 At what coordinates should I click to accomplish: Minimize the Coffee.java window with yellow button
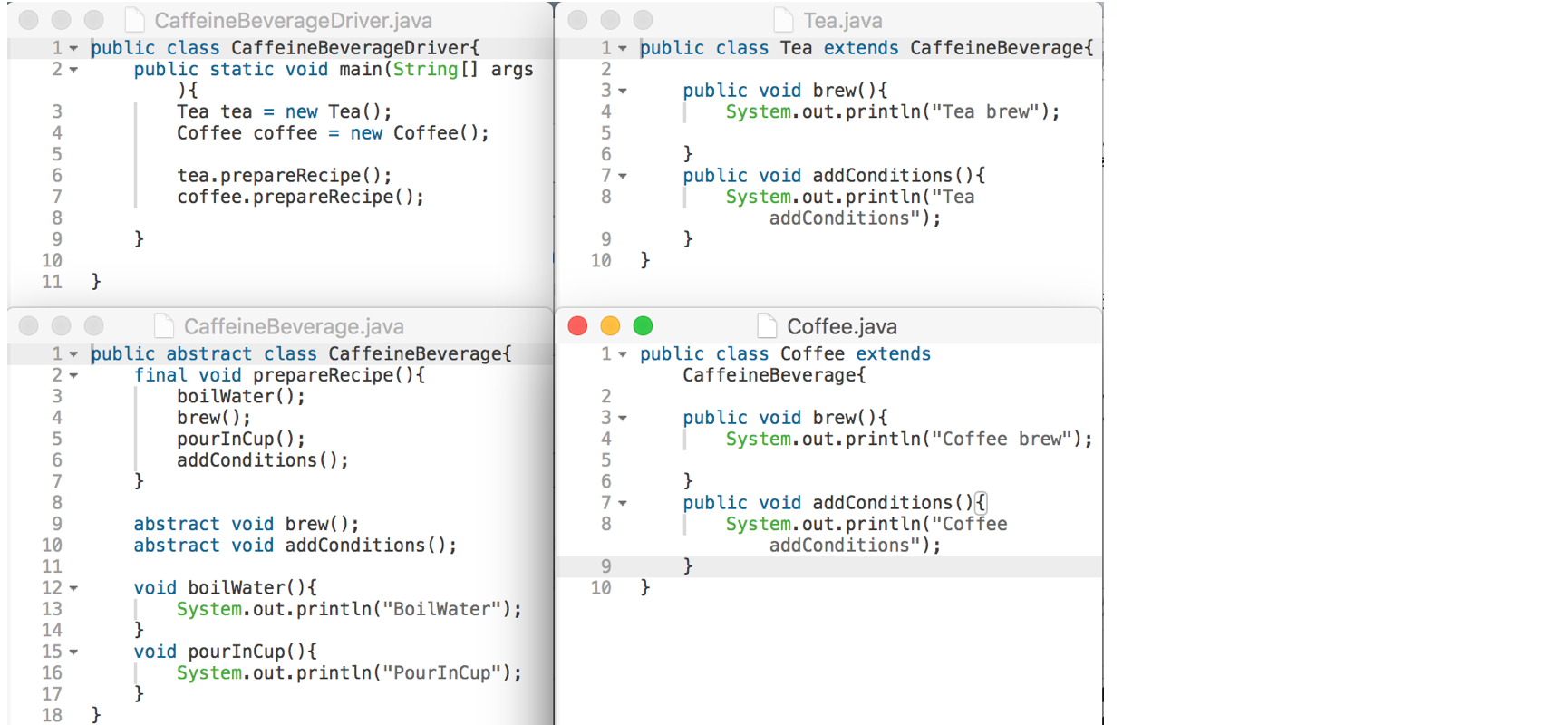(x=610, y=325)
